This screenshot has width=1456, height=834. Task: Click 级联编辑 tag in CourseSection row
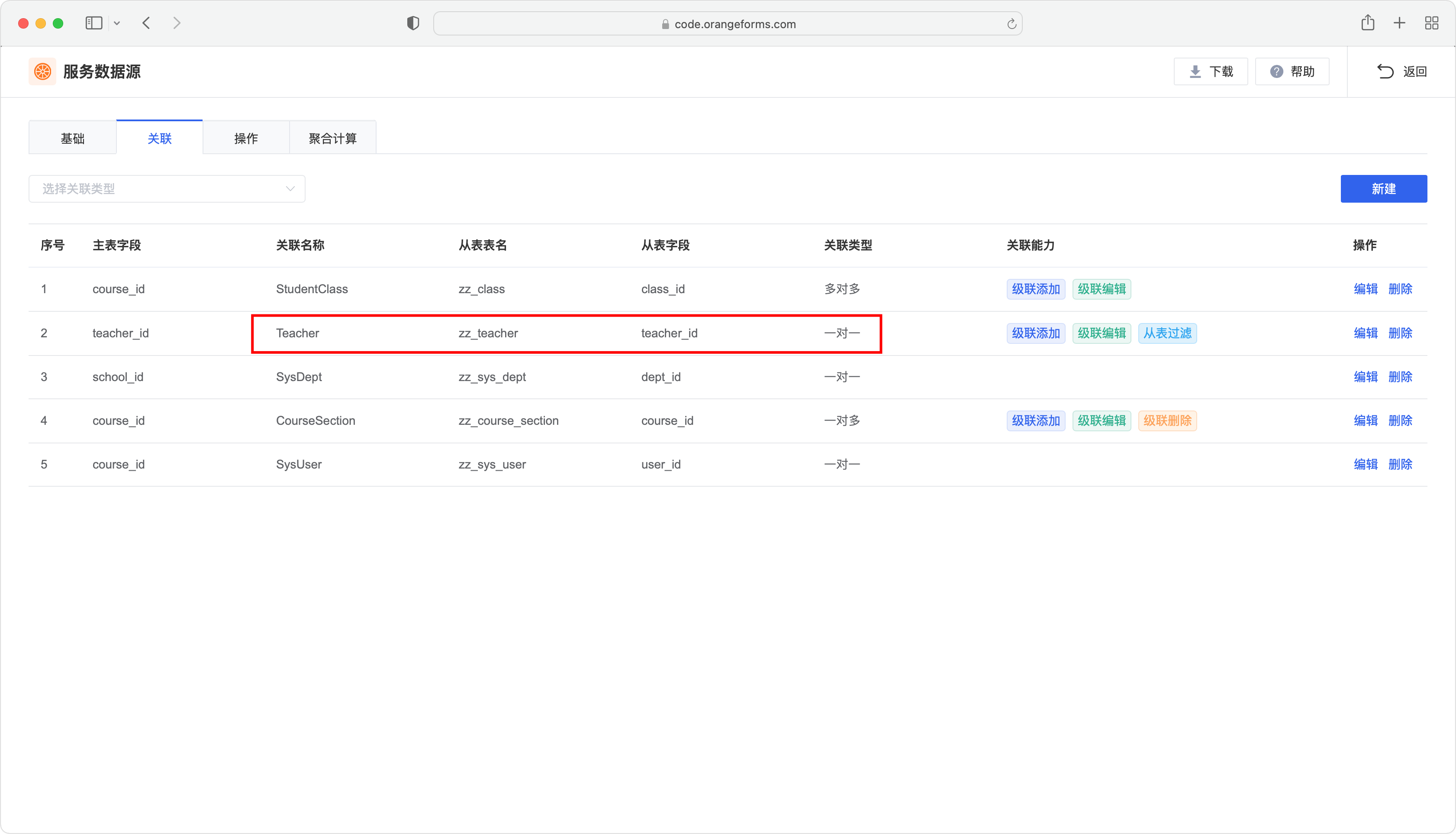tap(1102, 420)
